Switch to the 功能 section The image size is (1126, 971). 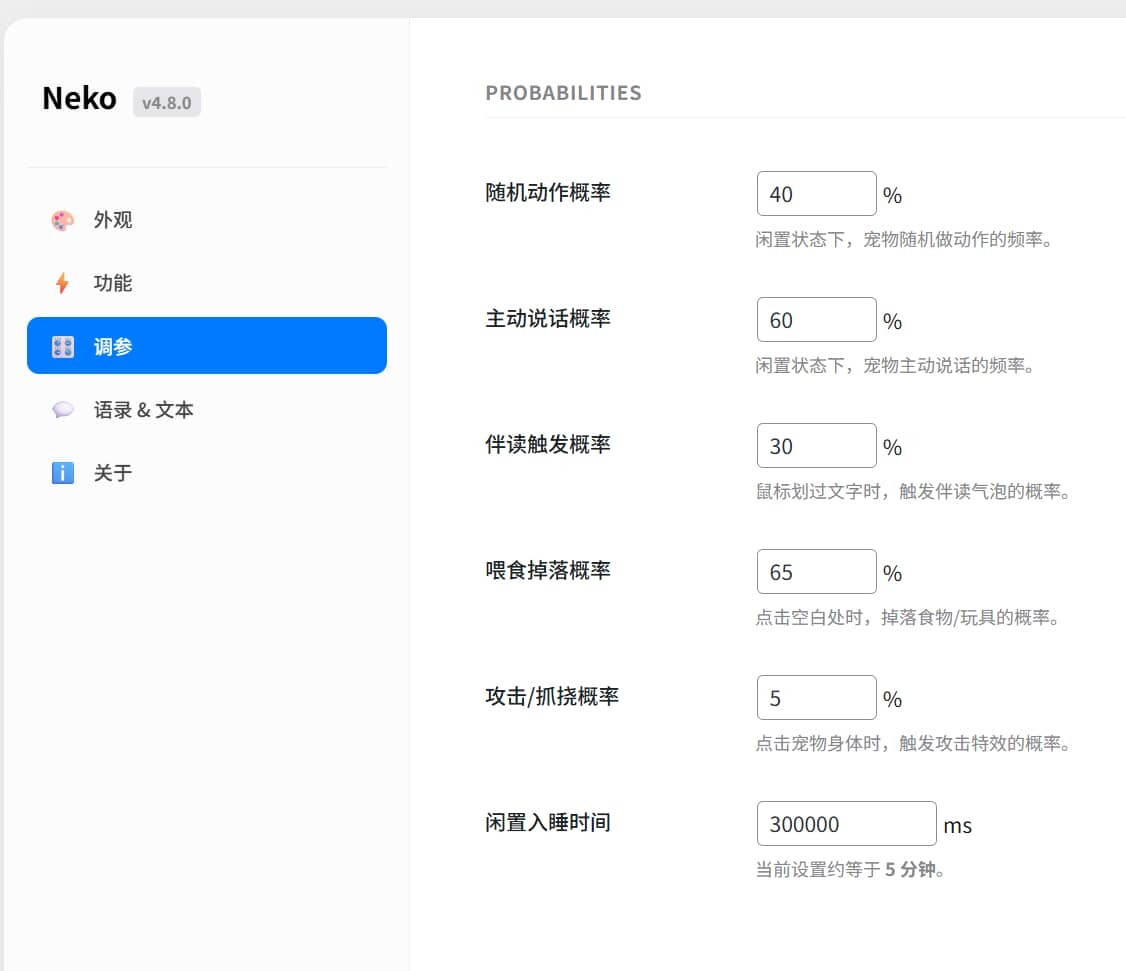point(112,283)
